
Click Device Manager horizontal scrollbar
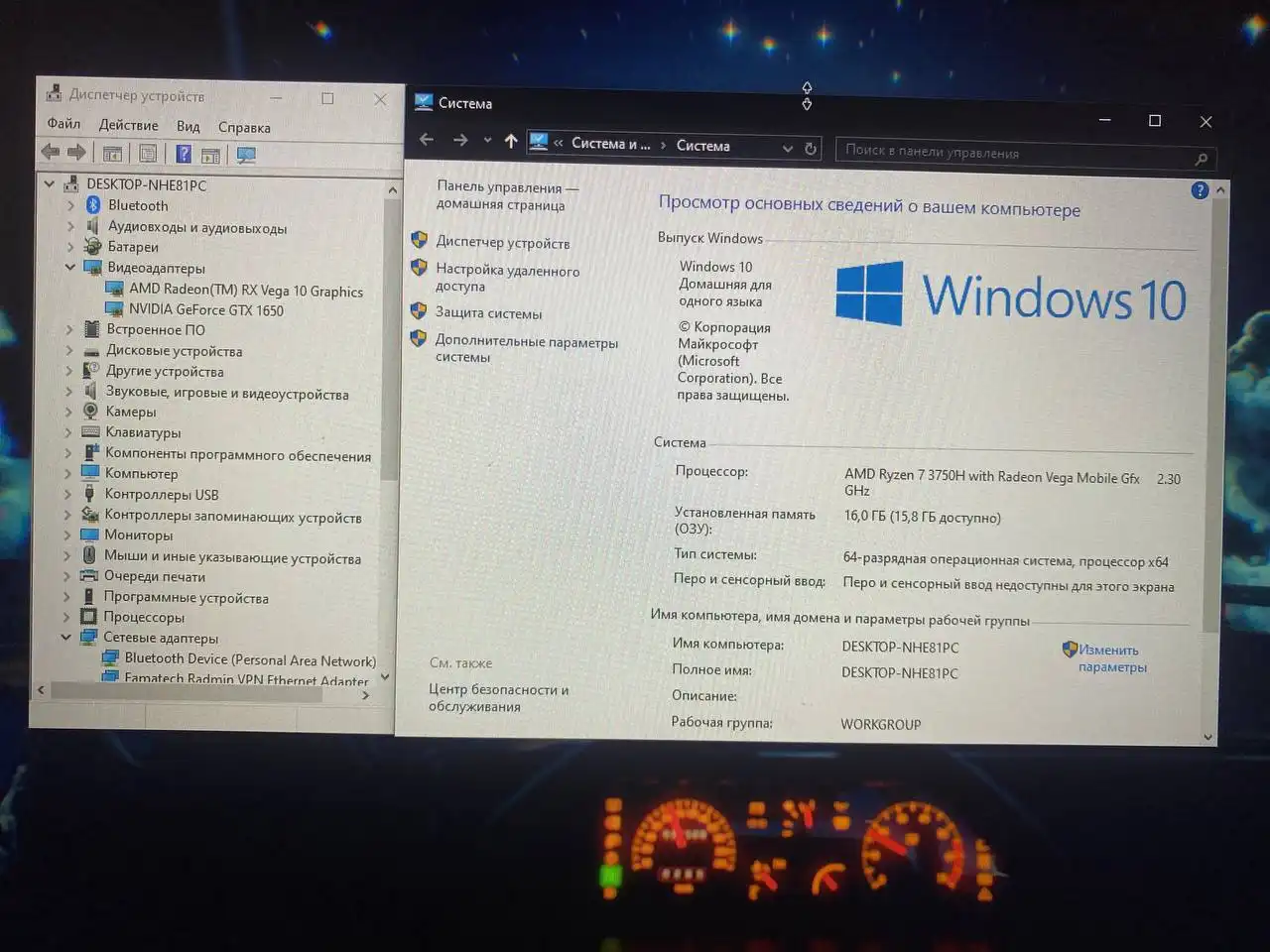pos(189,693)
